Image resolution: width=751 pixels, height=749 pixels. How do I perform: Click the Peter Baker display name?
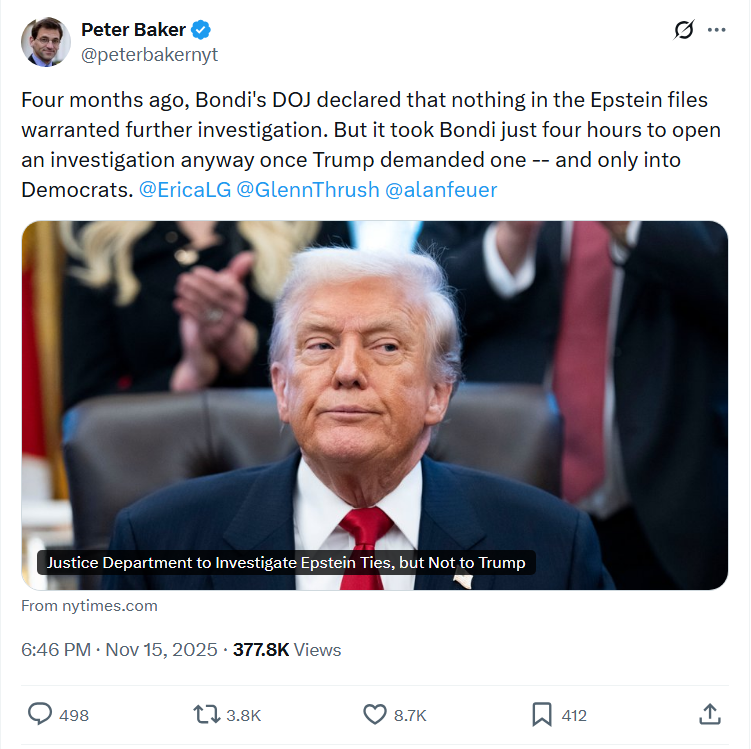(133, 30)
